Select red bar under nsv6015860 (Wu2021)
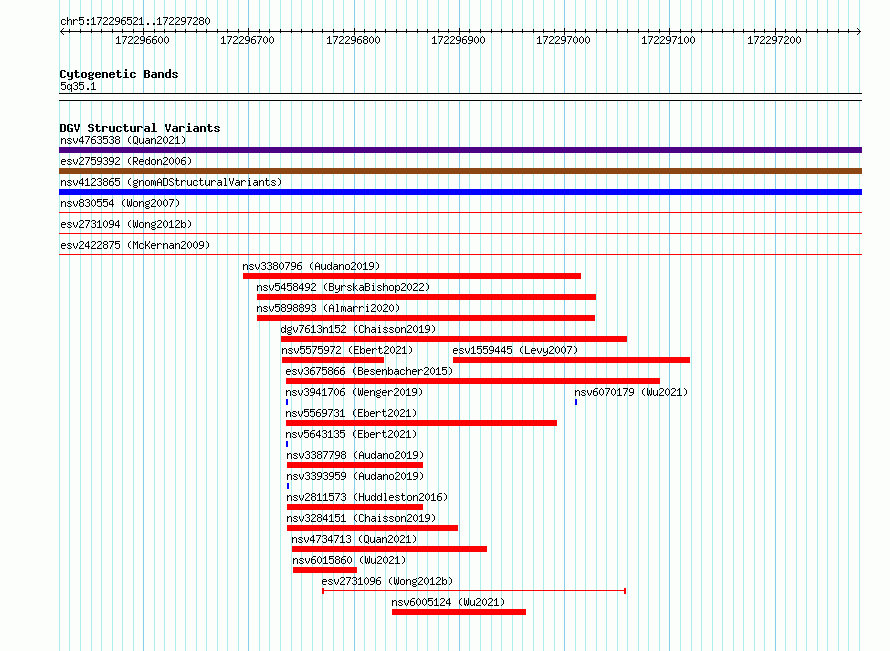The height and width of the screenshot is (651, 890). click(x=325, y=570)
